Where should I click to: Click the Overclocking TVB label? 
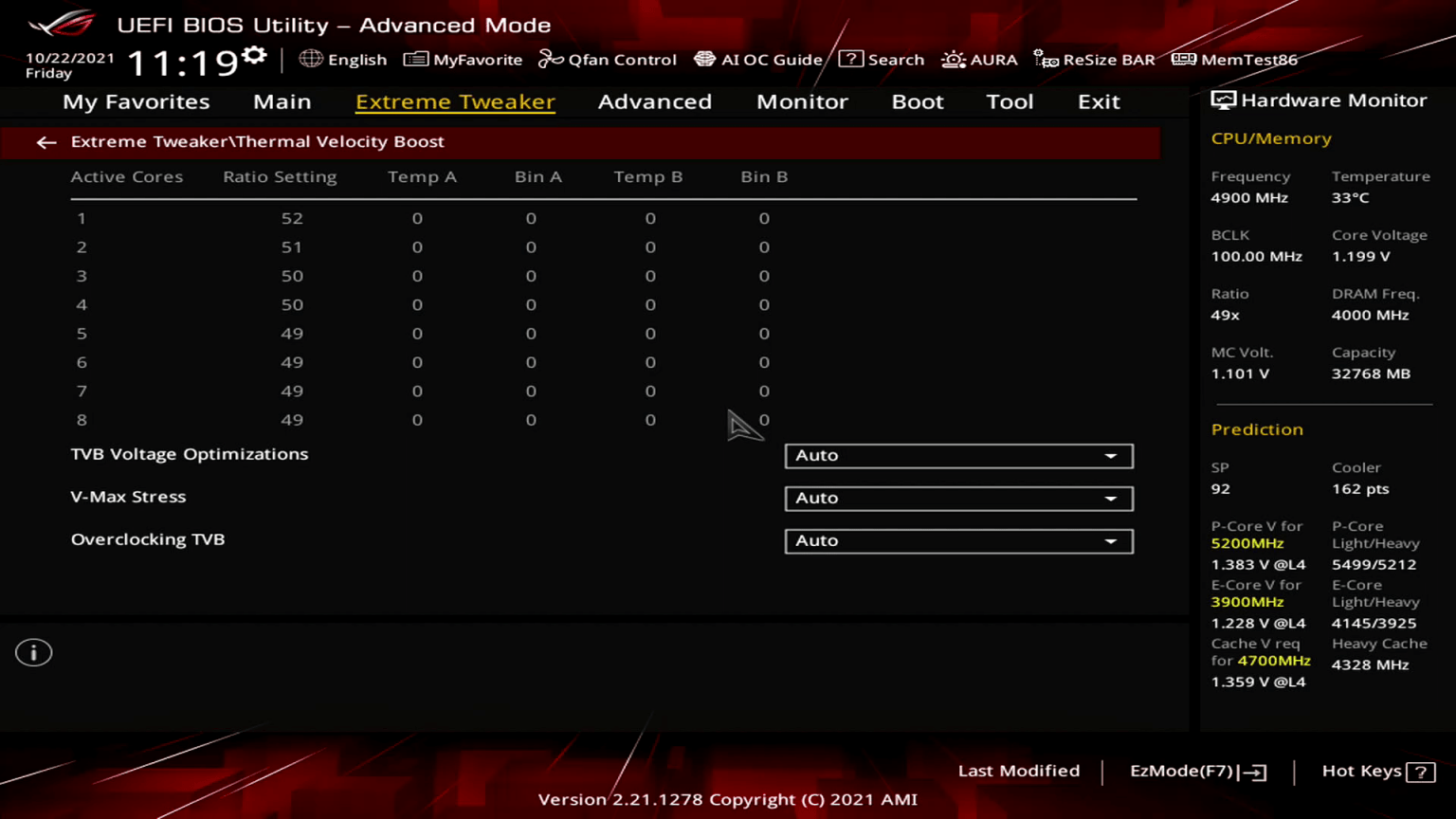148,539
